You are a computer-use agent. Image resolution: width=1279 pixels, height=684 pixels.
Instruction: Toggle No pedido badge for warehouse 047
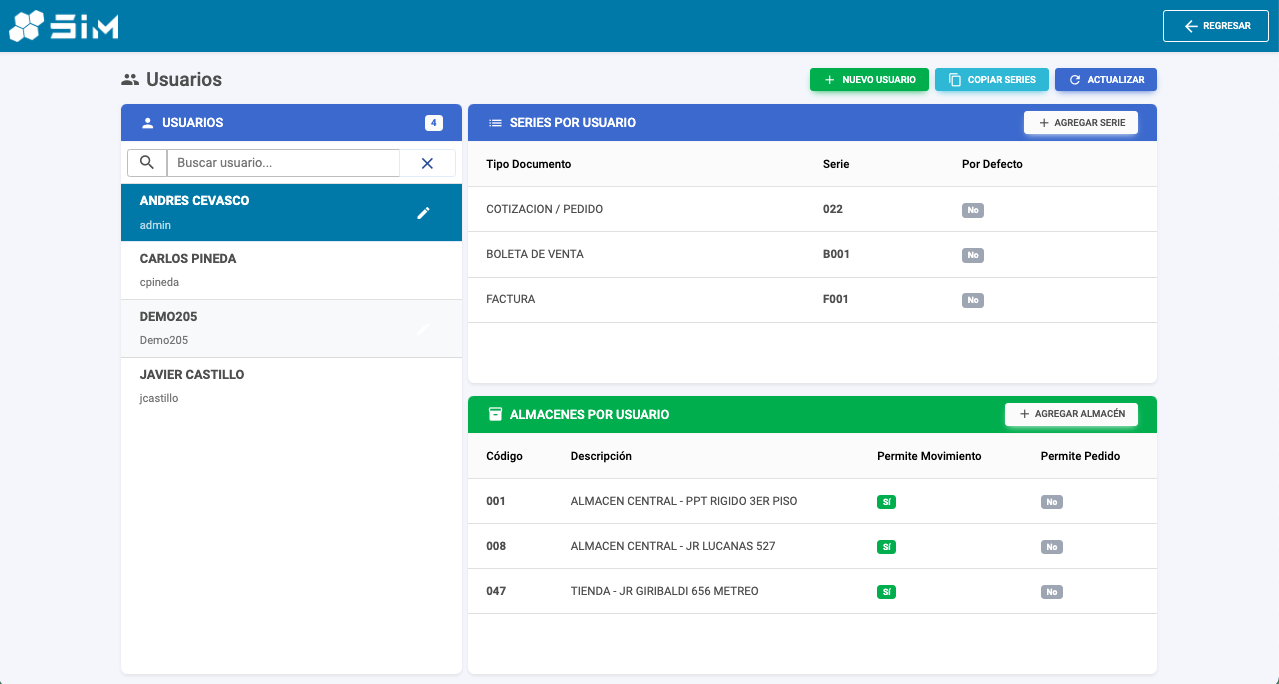point(1052,592)
